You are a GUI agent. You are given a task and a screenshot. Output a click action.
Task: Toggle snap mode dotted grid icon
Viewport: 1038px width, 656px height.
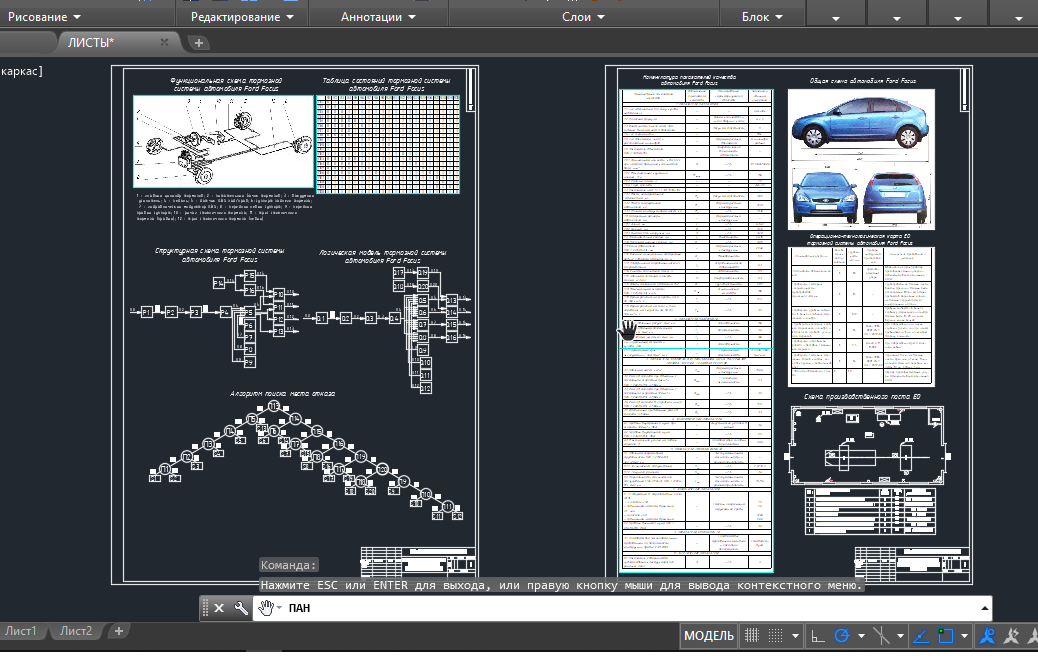(775, 636)
